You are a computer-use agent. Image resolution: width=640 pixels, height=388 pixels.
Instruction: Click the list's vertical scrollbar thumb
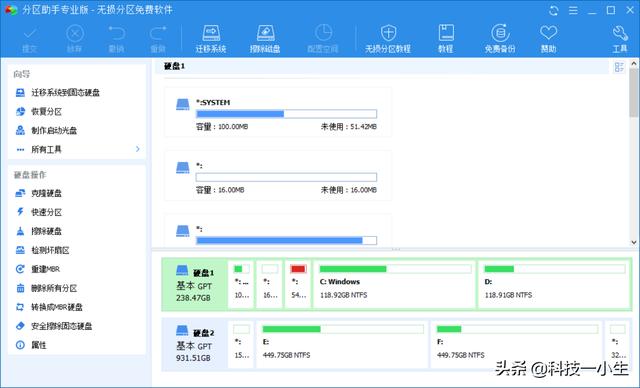pyautogui.click(x=633, y=93)
